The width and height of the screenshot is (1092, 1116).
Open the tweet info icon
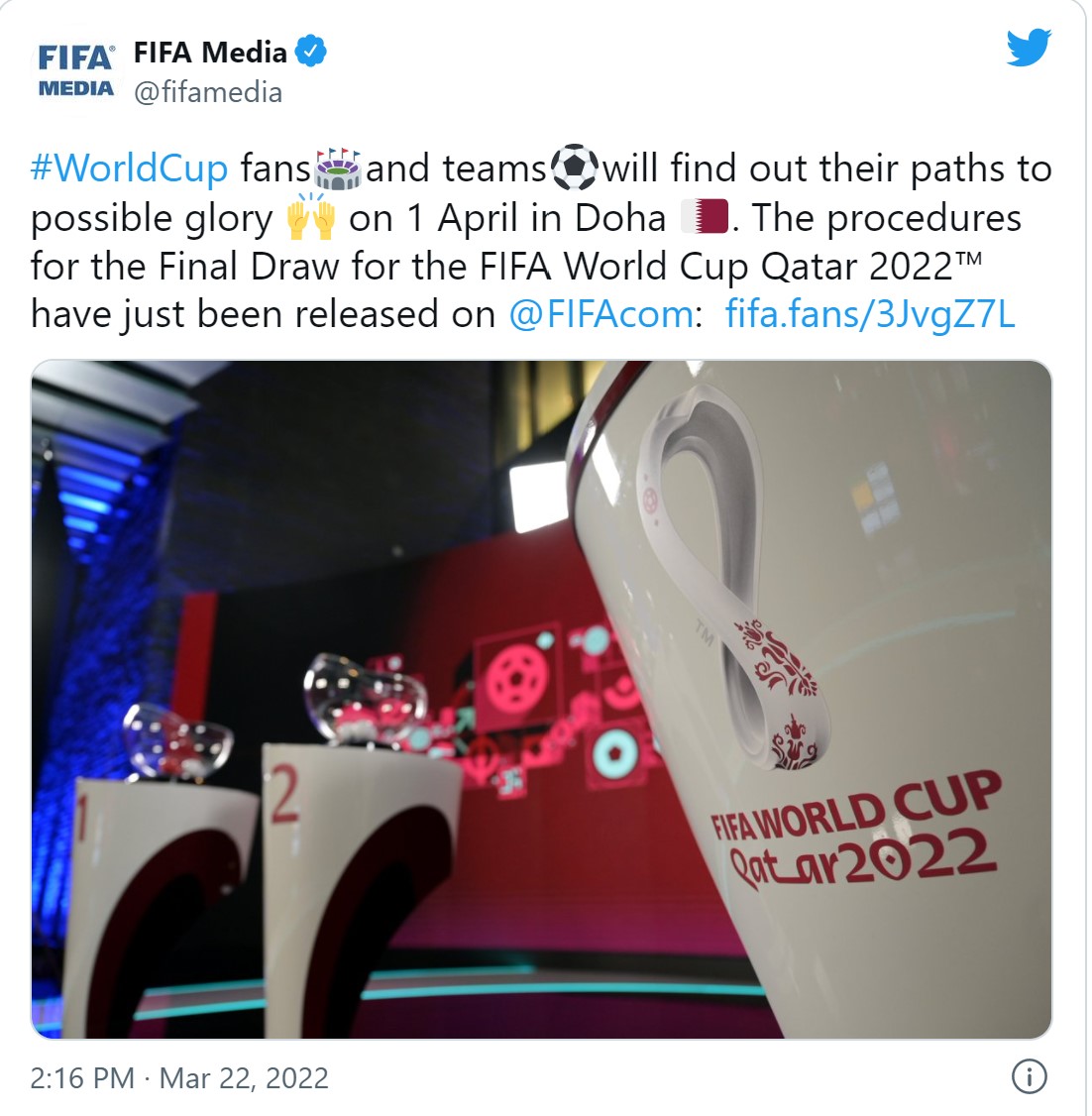pos(1029,1077)
